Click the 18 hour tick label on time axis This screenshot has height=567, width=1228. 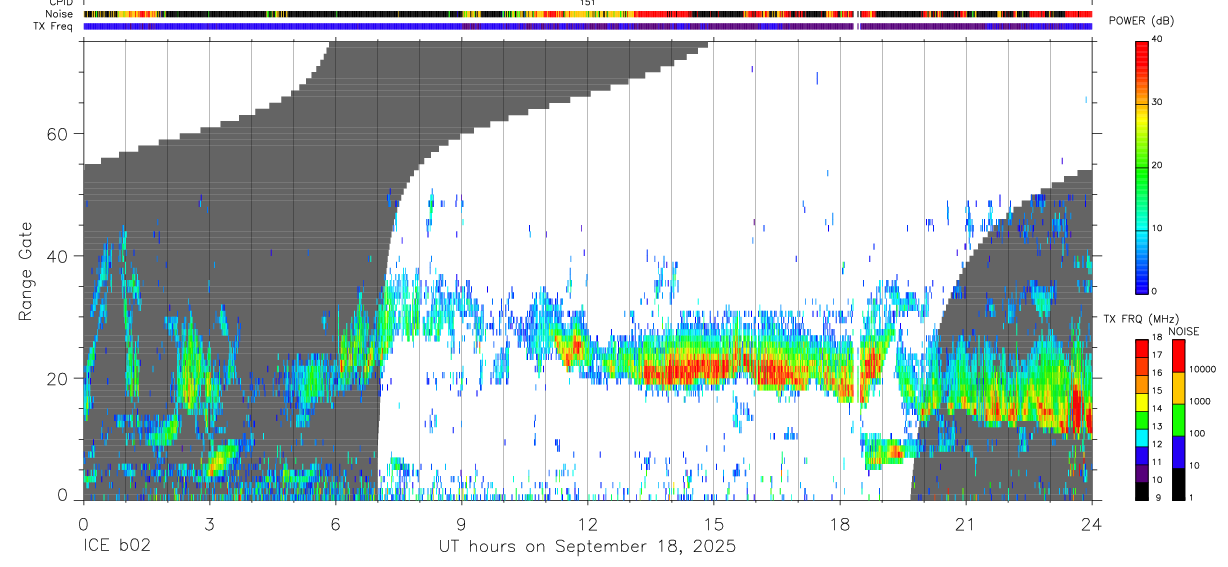tap(840, 524)
